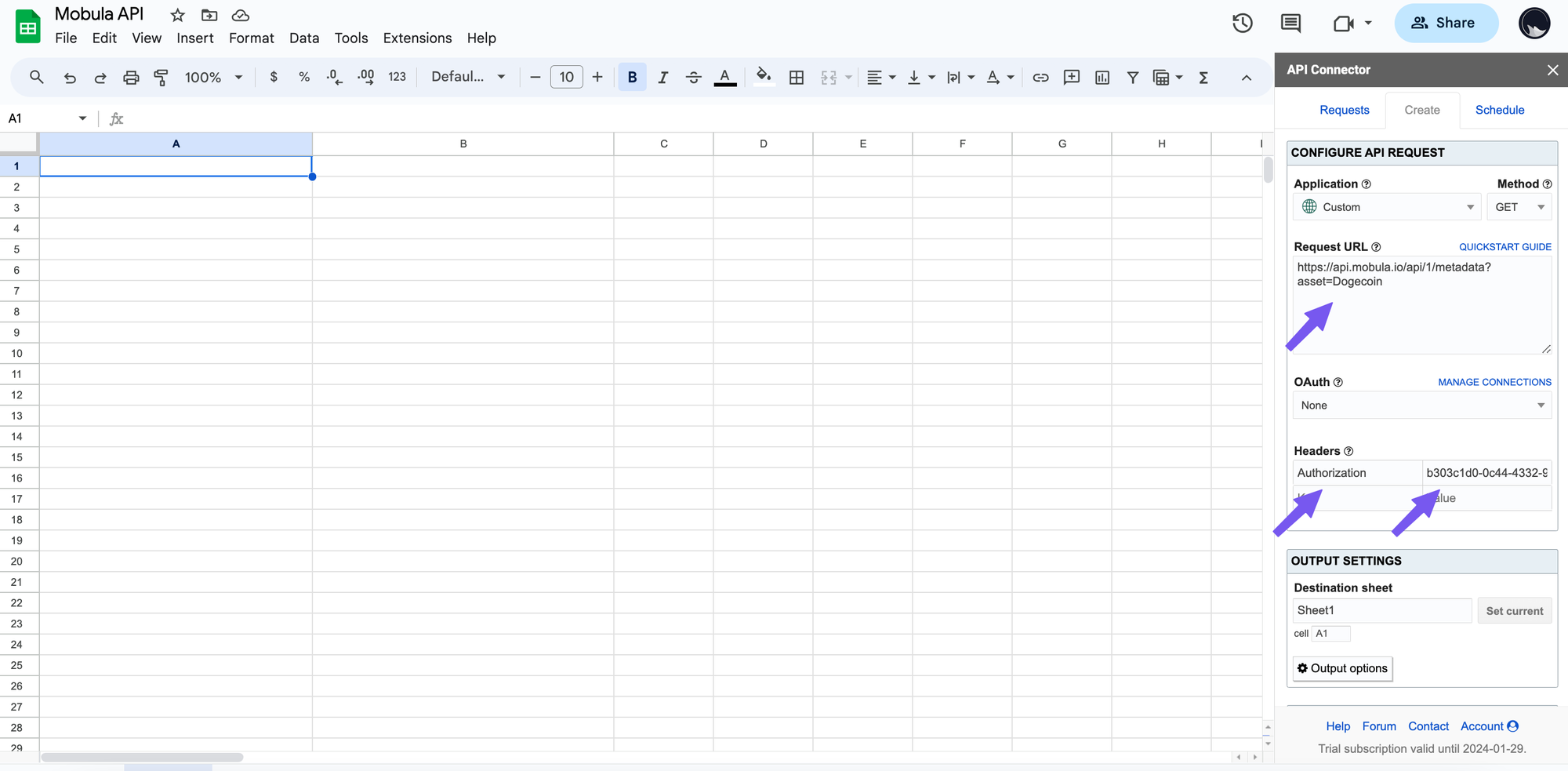This screenshot has width=1568, height=771.
Task: Click the move to folder icon
Action: [x=209, y=15]
